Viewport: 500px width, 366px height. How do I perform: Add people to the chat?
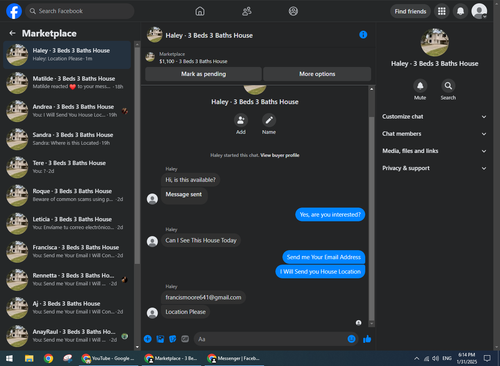pyautogui.click(x=241, y=120)
